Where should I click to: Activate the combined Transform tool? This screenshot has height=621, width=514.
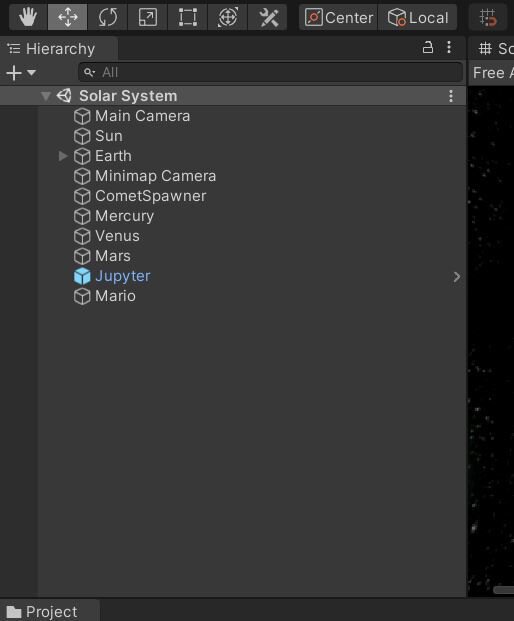click(x=228, y=17)
